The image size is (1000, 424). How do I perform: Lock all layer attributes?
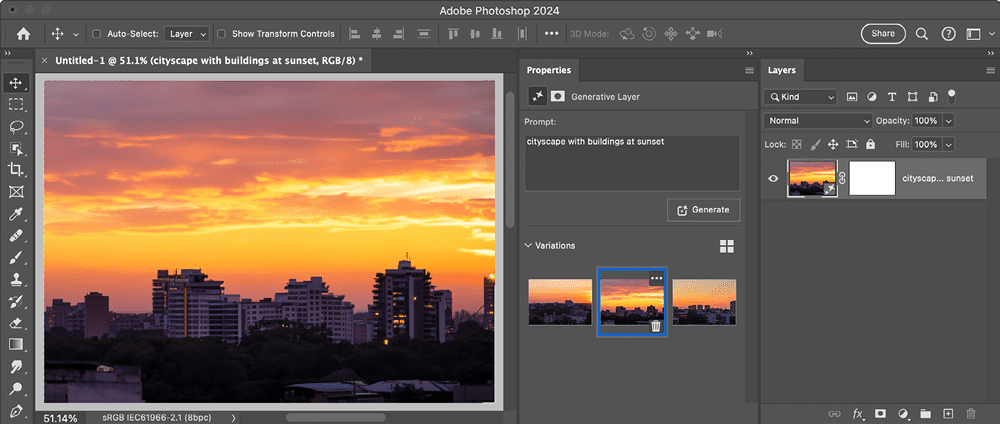point(871,145)
